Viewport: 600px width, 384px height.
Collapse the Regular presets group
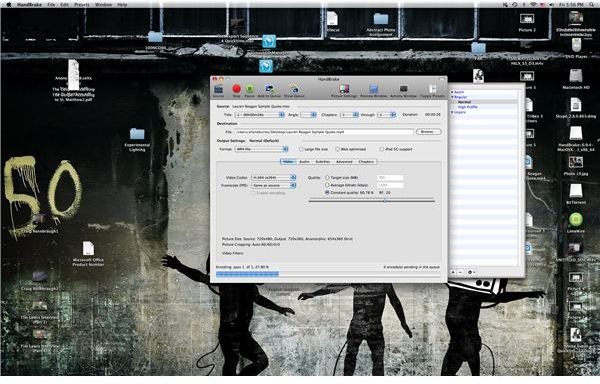click(x=452, y=97)
